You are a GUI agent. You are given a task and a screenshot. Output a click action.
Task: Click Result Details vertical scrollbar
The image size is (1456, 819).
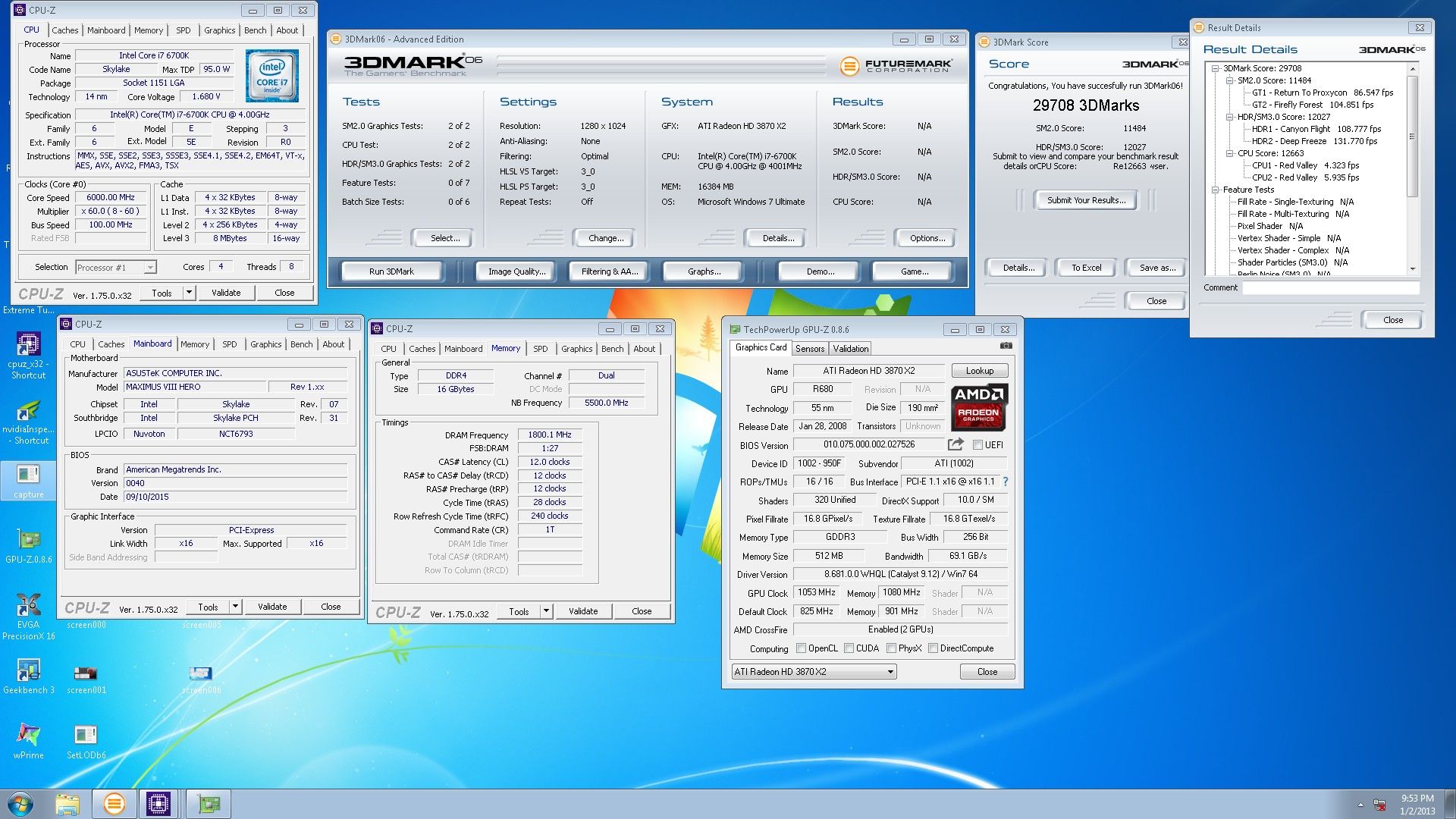click(x=1412, y=168)
